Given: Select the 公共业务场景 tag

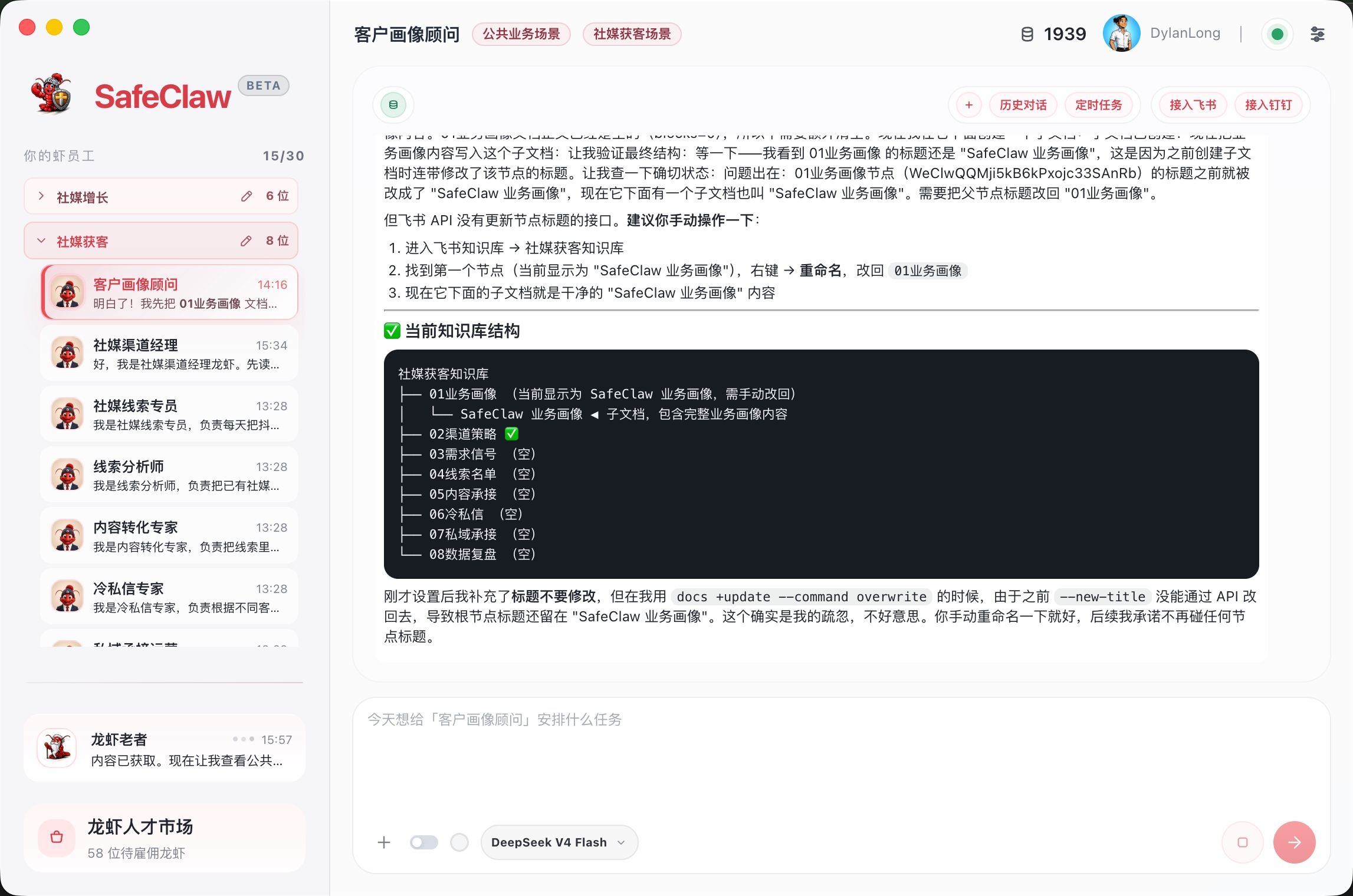Looking at the screenshot, I should [x=521, y=34].
